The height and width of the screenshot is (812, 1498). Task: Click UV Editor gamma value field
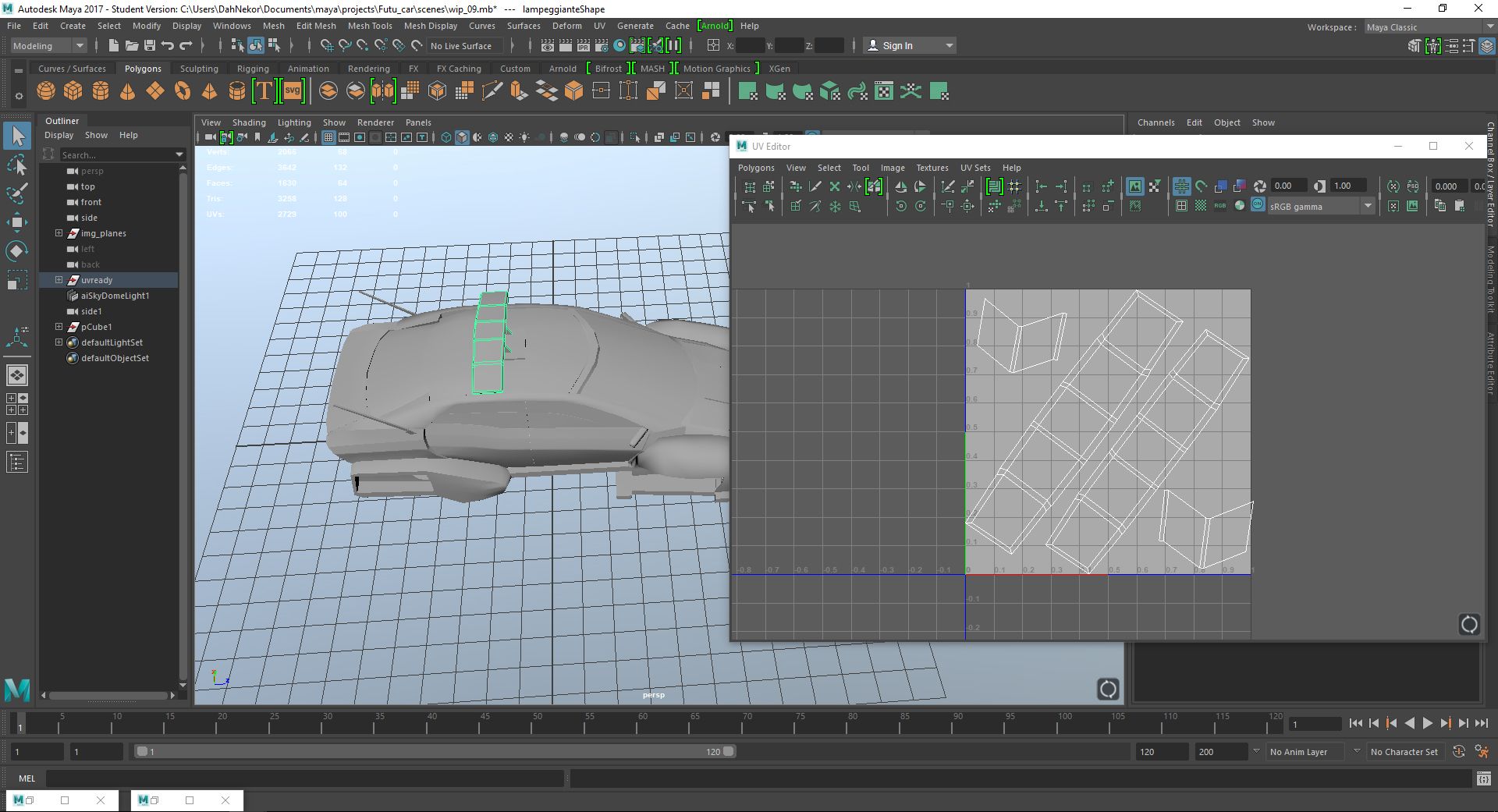tap(1349, 186)
